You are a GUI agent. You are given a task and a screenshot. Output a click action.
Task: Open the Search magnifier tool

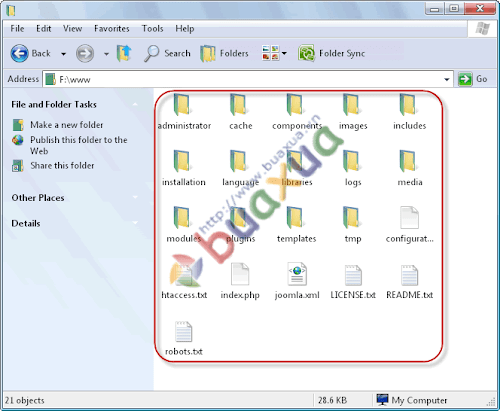(x=152, y=53)
